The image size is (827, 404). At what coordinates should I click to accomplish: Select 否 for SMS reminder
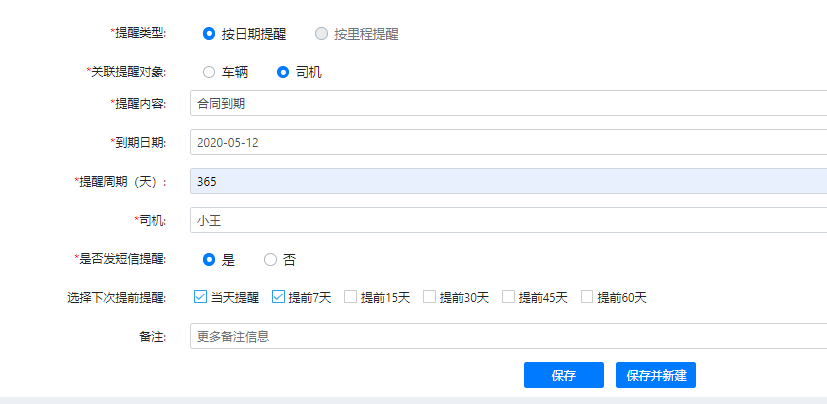270,259
